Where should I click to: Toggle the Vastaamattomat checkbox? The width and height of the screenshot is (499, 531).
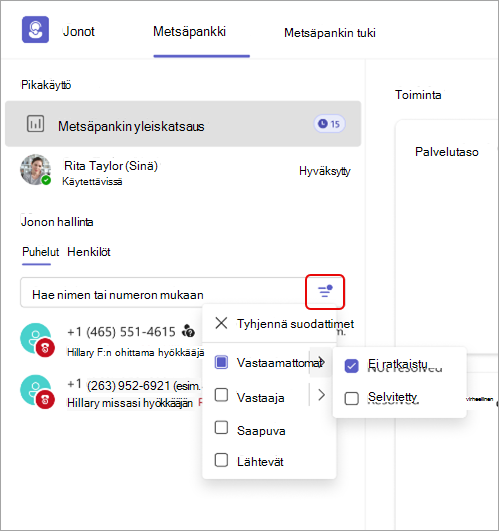click(221, 362)
